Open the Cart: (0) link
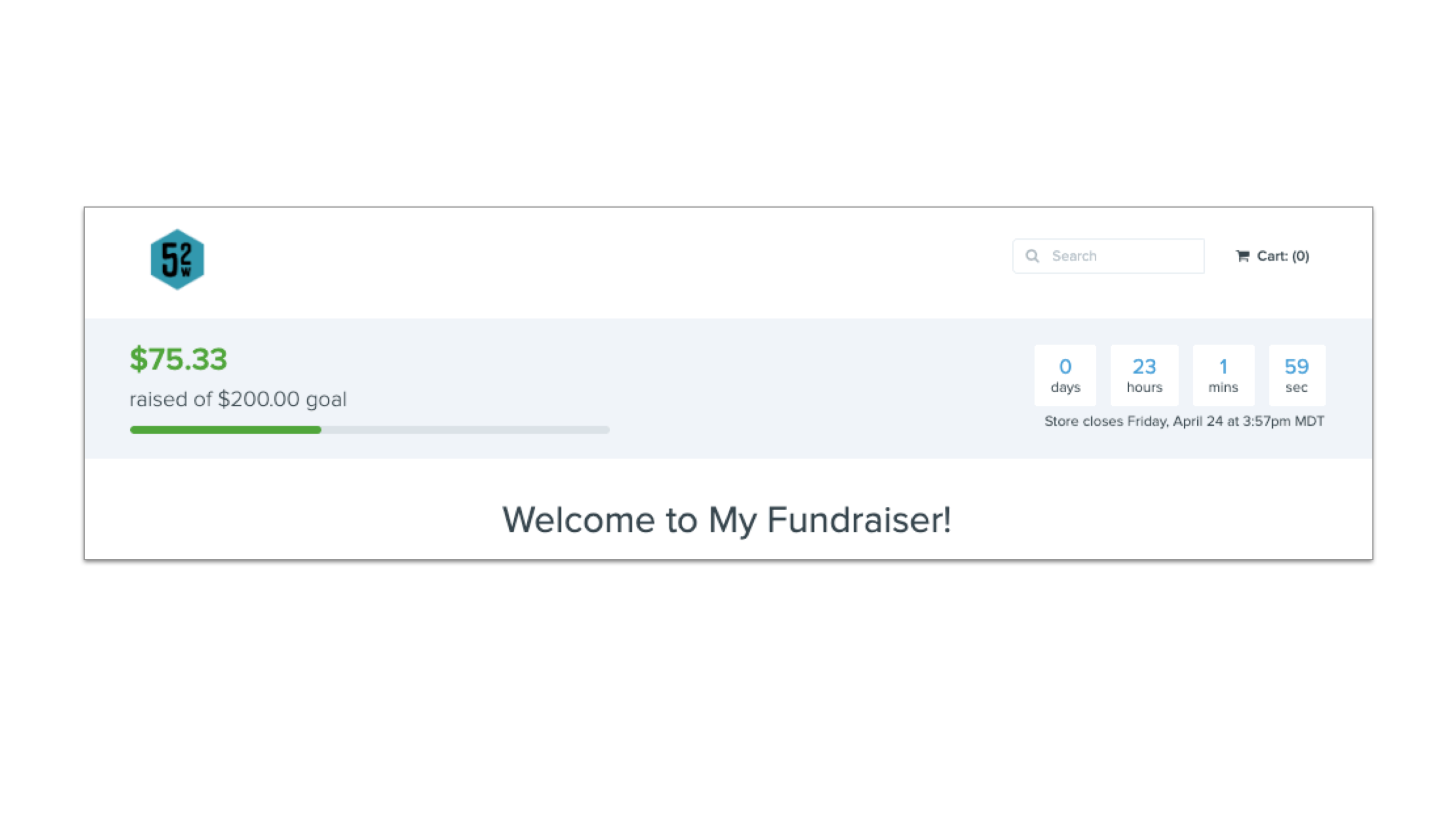Image resolution: width=1456 pixels, height=819 pixels. tap(1272, 256)
